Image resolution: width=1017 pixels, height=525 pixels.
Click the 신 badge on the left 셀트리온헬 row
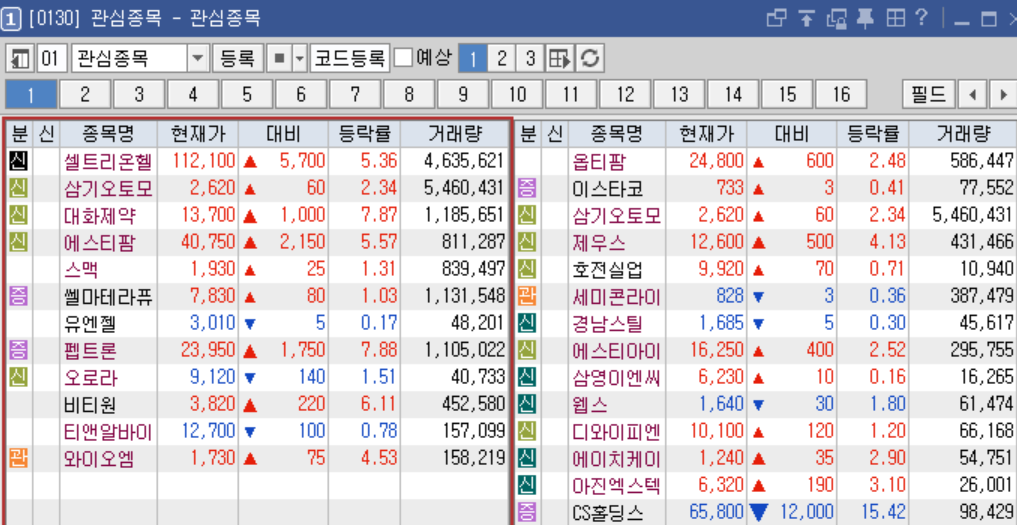pyautogui.click(x=19, y=160)
